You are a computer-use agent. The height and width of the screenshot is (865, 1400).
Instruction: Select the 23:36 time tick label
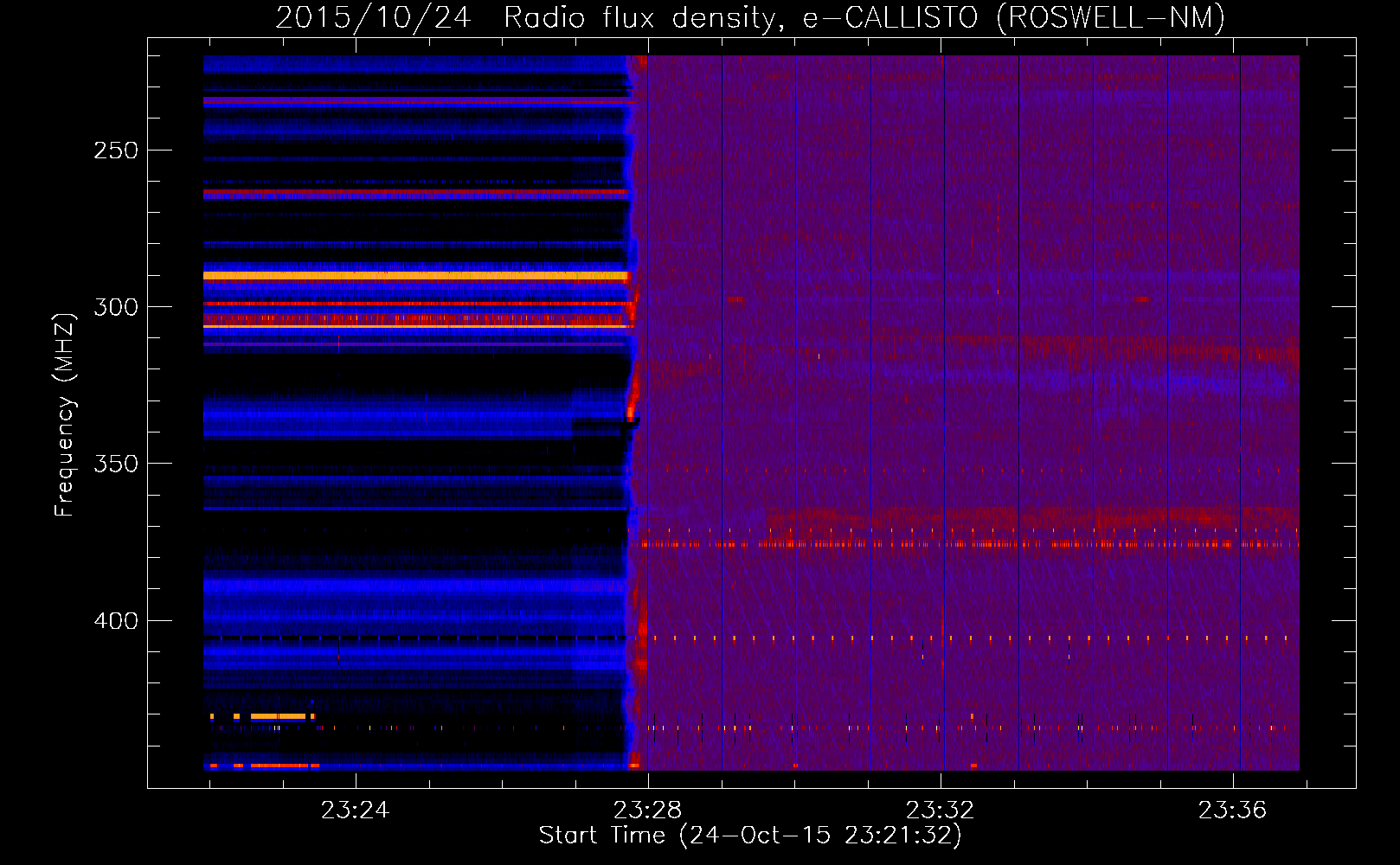pos(1232,810)
